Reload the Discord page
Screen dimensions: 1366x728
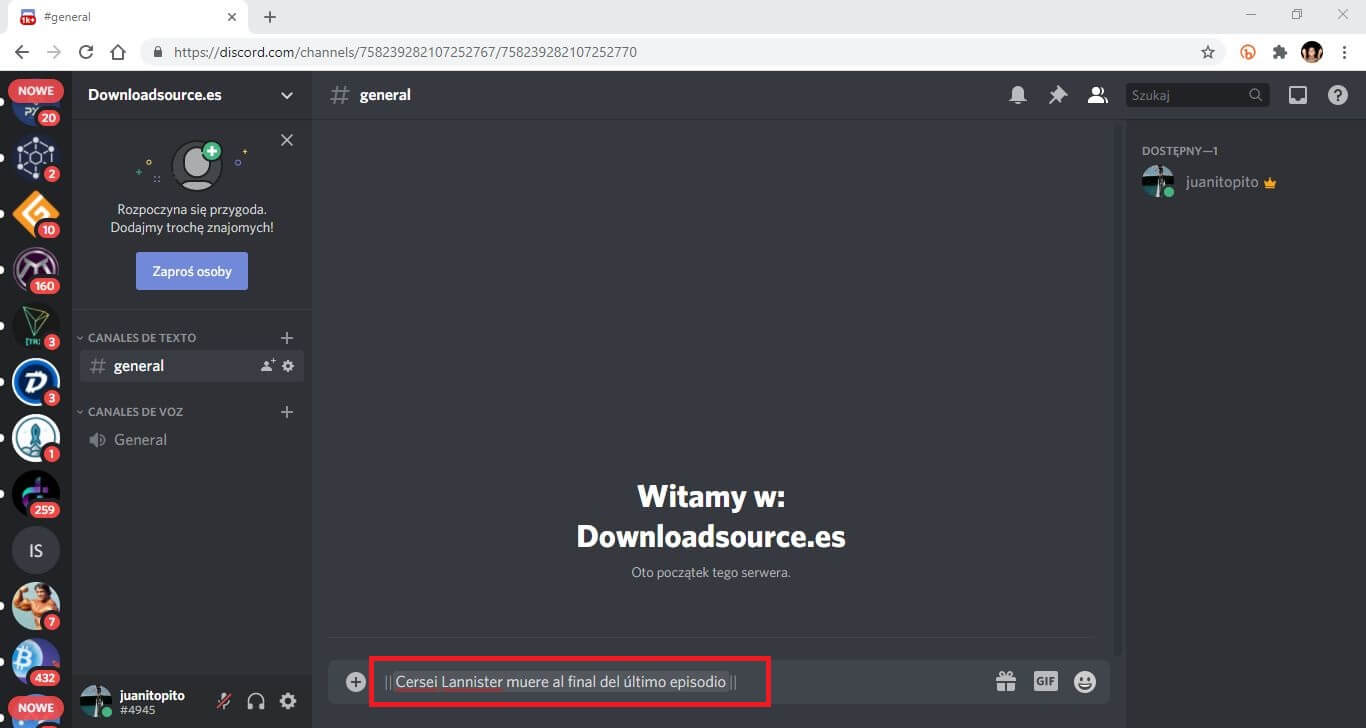coord(86,52)
